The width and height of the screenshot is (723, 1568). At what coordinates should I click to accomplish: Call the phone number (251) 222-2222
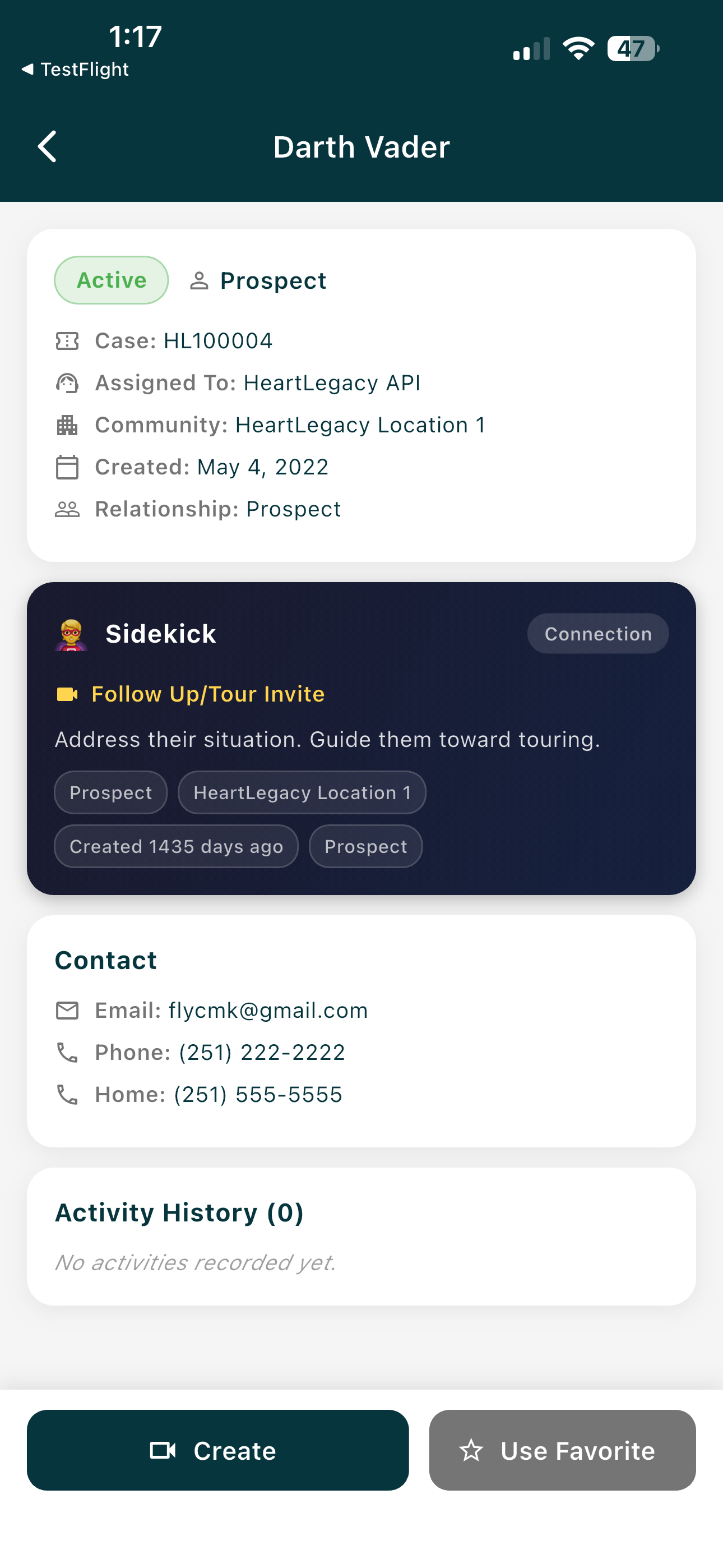[262, 1053]
